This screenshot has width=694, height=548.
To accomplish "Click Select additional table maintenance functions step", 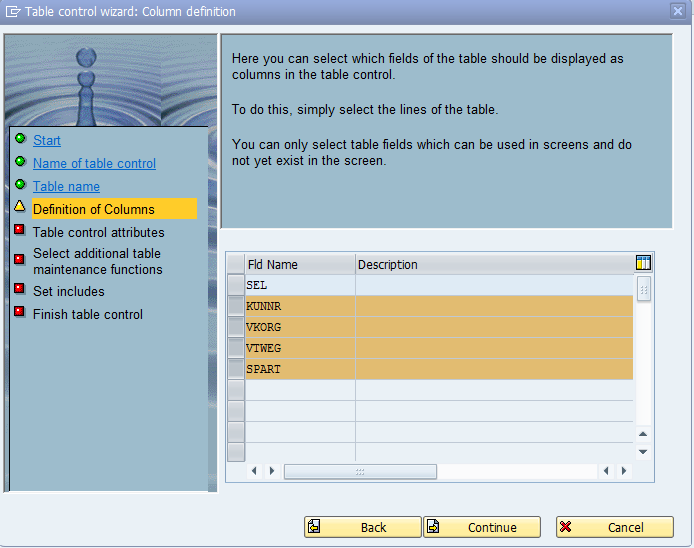I will tap(98, 261).
